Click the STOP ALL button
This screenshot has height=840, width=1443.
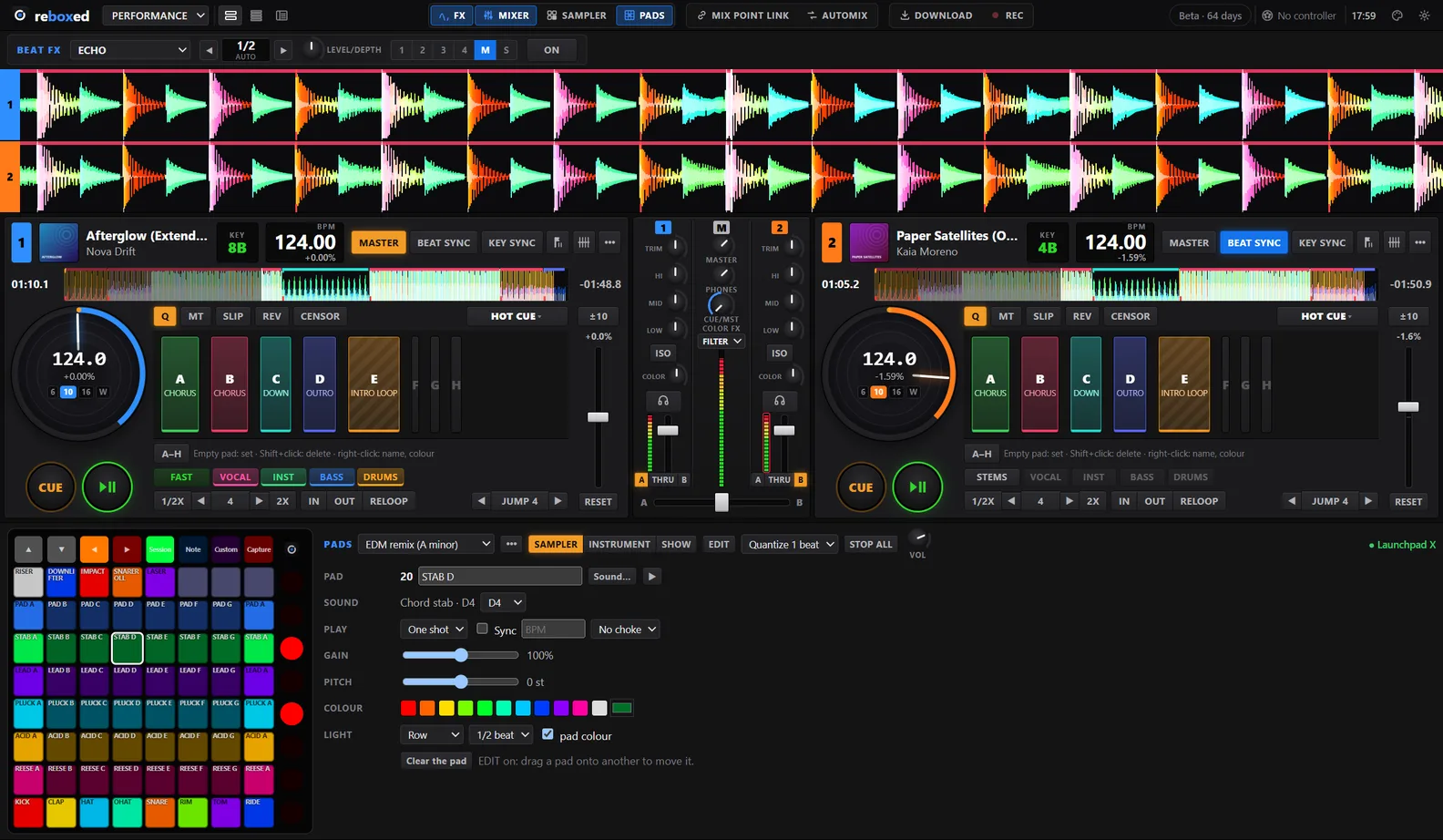coord(871,544)
